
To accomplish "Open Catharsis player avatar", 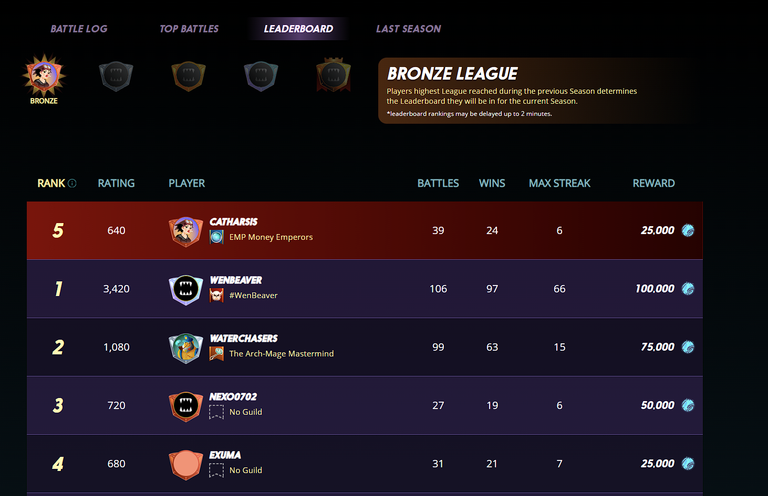I will pos(186,231).
